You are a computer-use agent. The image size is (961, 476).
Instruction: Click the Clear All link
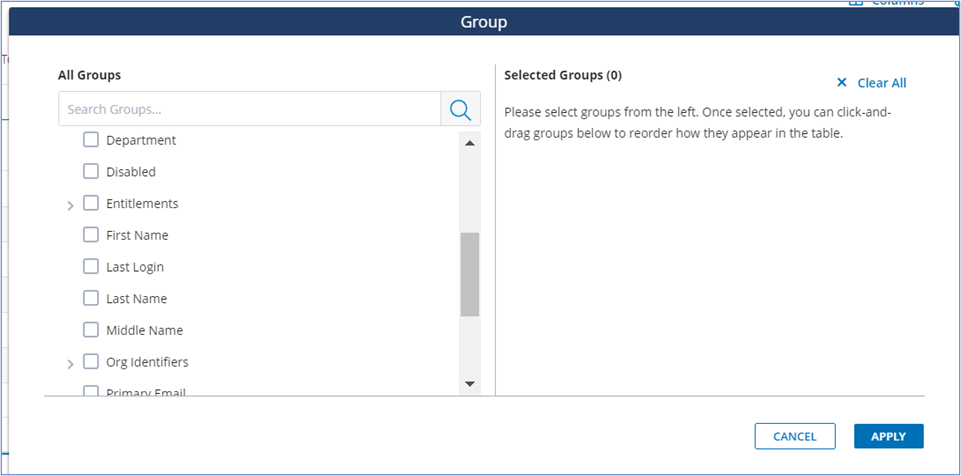point(881,83)
